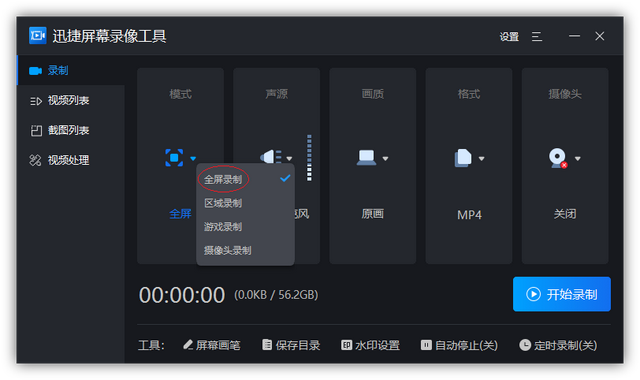This screenshot has height=380, width=640.
Task: Click the 截图列表 screenshot icon
Action: point(36,131)
